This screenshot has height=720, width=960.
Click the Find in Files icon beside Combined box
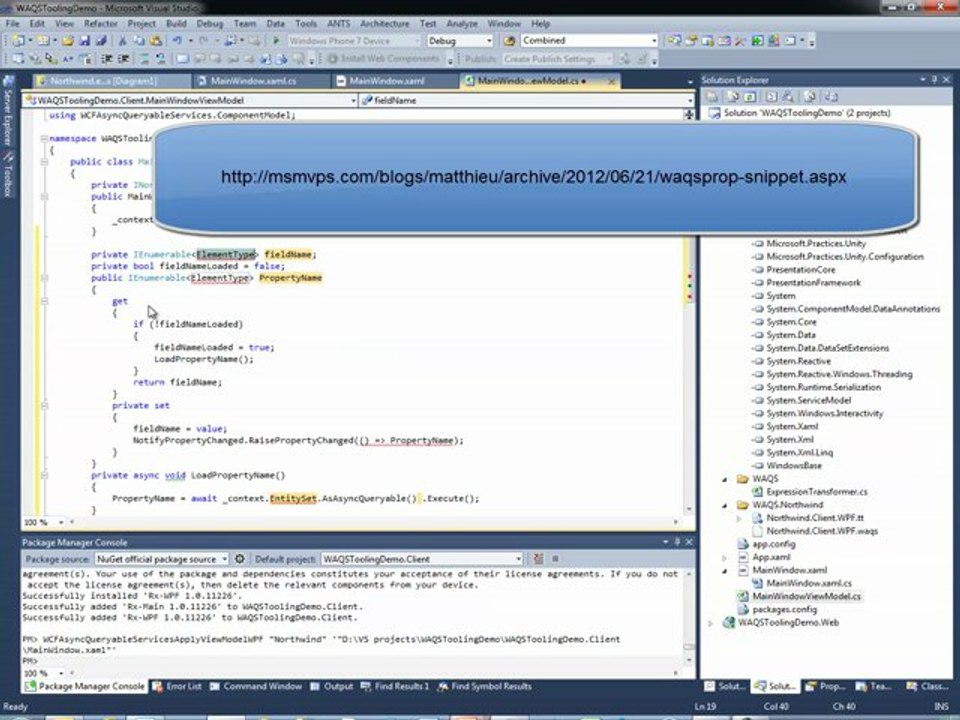[509, 41]
